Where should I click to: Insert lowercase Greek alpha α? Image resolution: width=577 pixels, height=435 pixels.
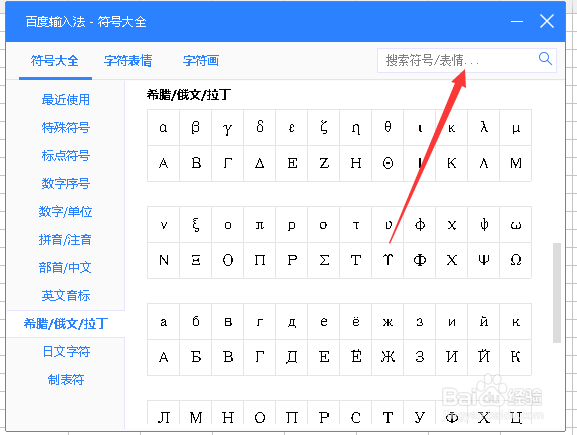pos(163,127)
